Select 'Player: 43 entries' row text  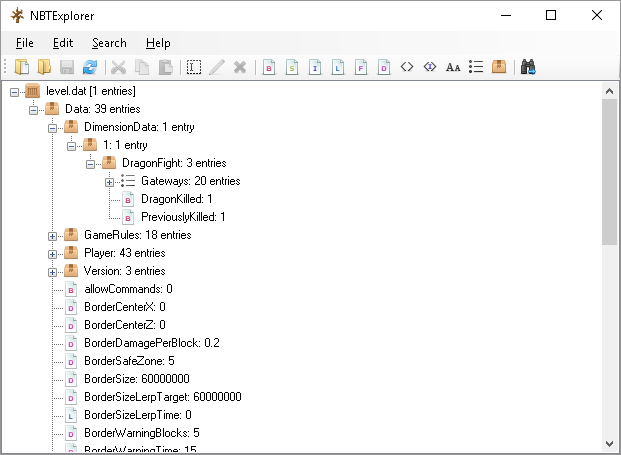(x=125, y=253)
